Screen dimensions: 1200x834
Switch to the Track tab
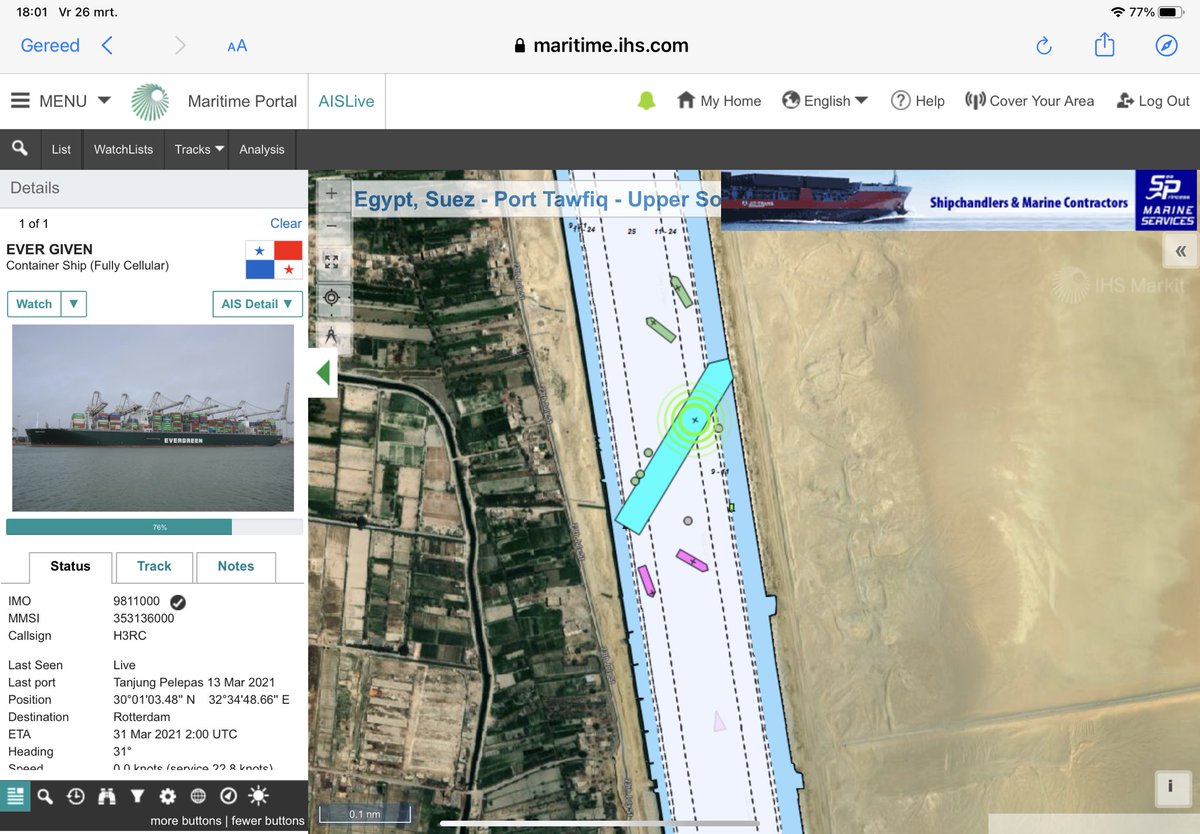tap(154, 566)
